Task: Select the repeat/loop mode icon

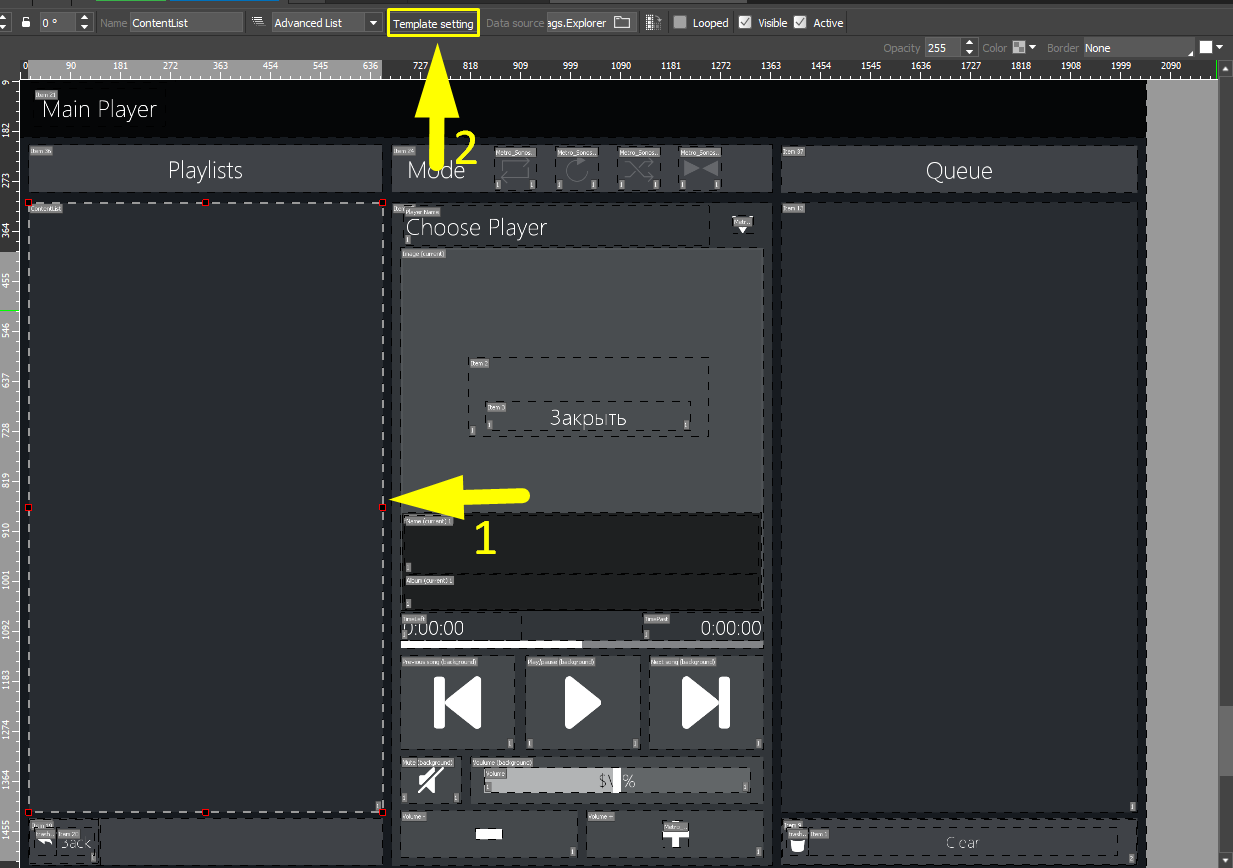Action: point(514,172)
